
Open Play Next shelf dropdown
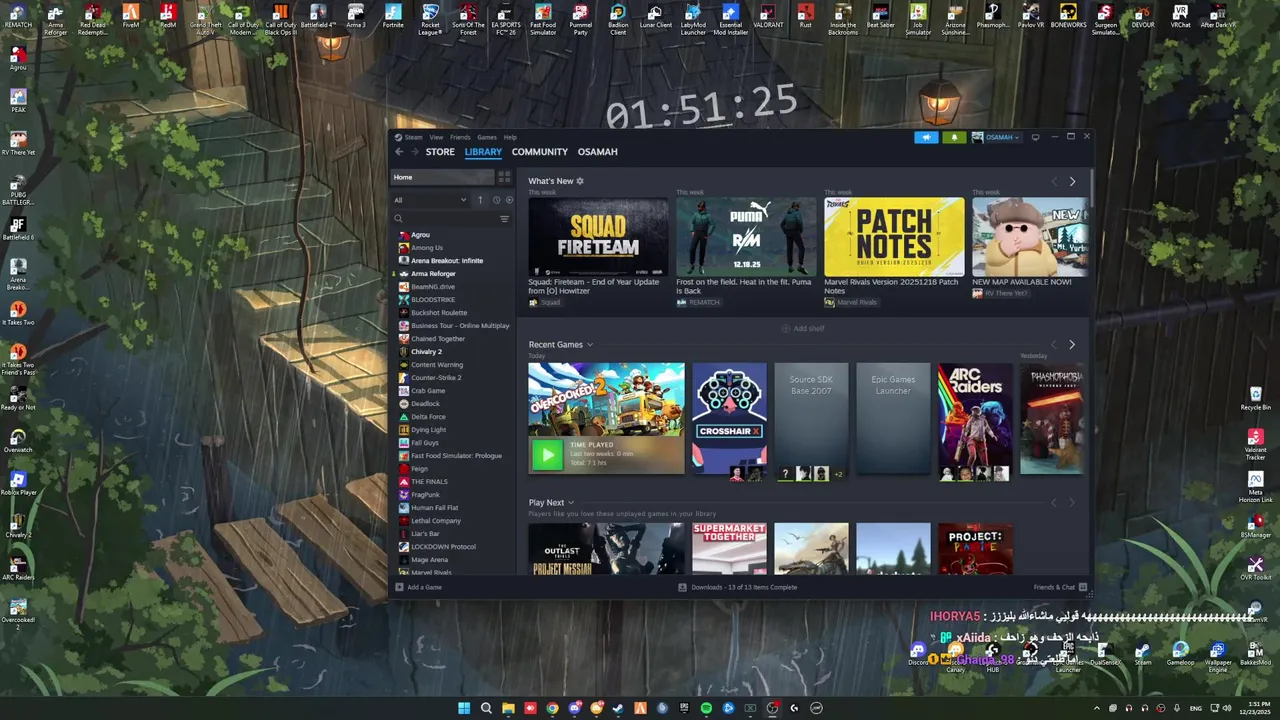pyautogui.click(x=571, y=503)
